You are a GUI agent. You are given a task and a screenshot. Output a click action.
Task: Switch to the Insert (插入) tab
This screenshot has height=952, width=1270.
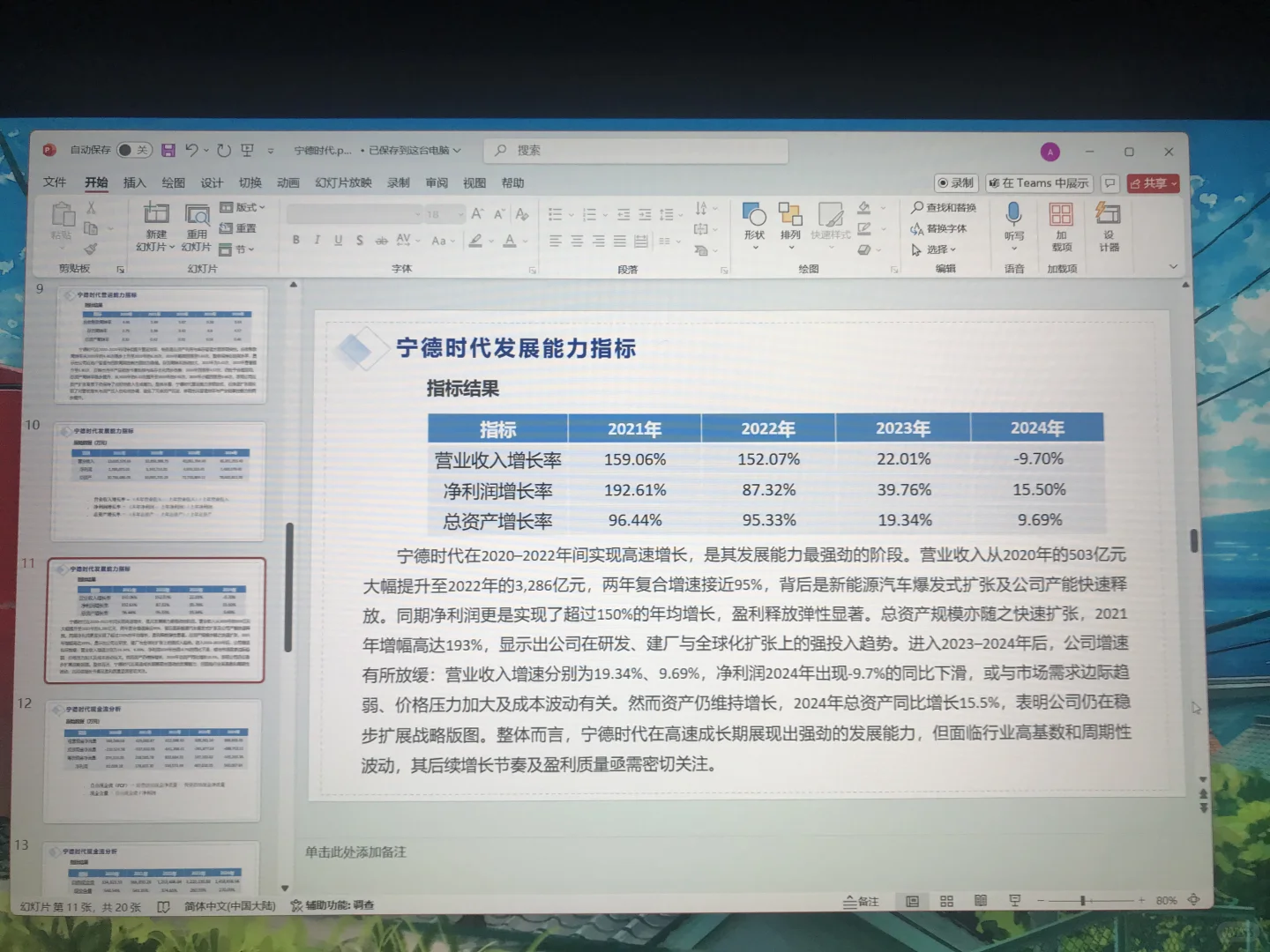coord(135,182)
